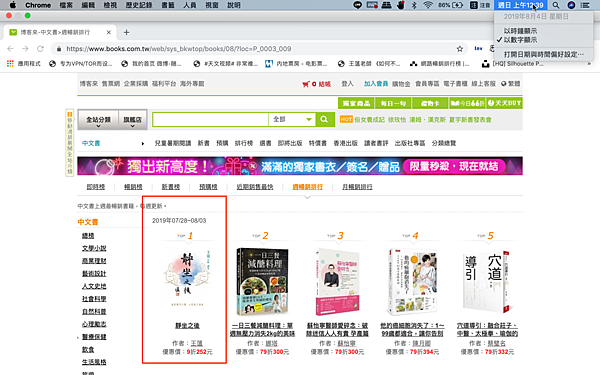Switch to the 新書榜 ranking tab
Image resolution: width=600 pixels, height=375 pixels.
coord(171,187)
